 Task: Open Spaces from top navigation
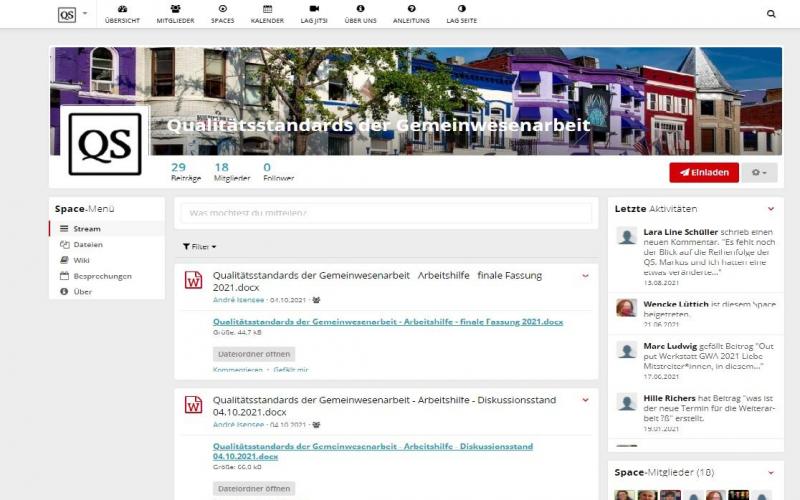pyautogui.click(x=222, y=9)
